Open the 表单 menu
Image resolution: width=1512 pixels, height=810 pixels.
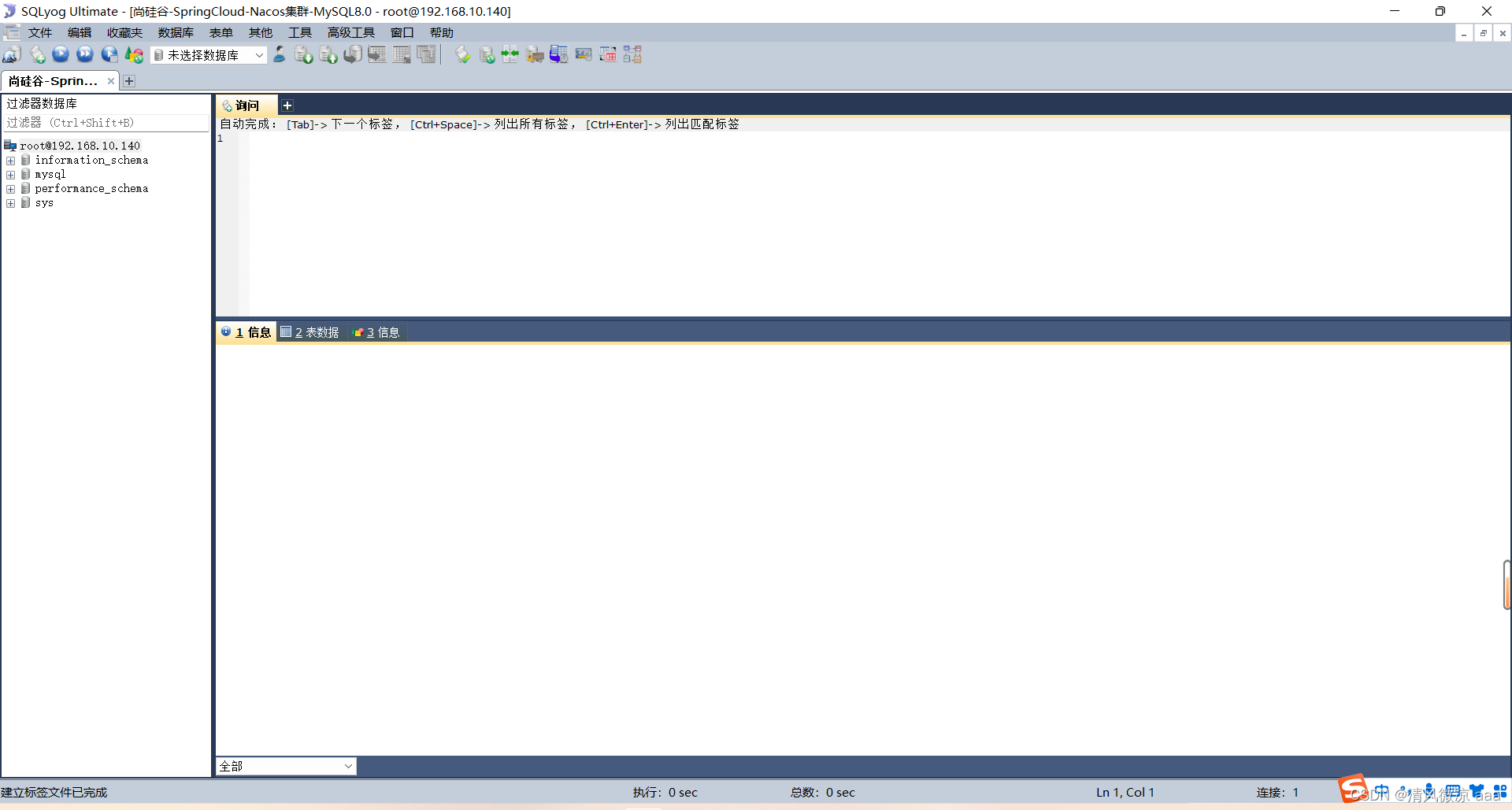[221, 32]
